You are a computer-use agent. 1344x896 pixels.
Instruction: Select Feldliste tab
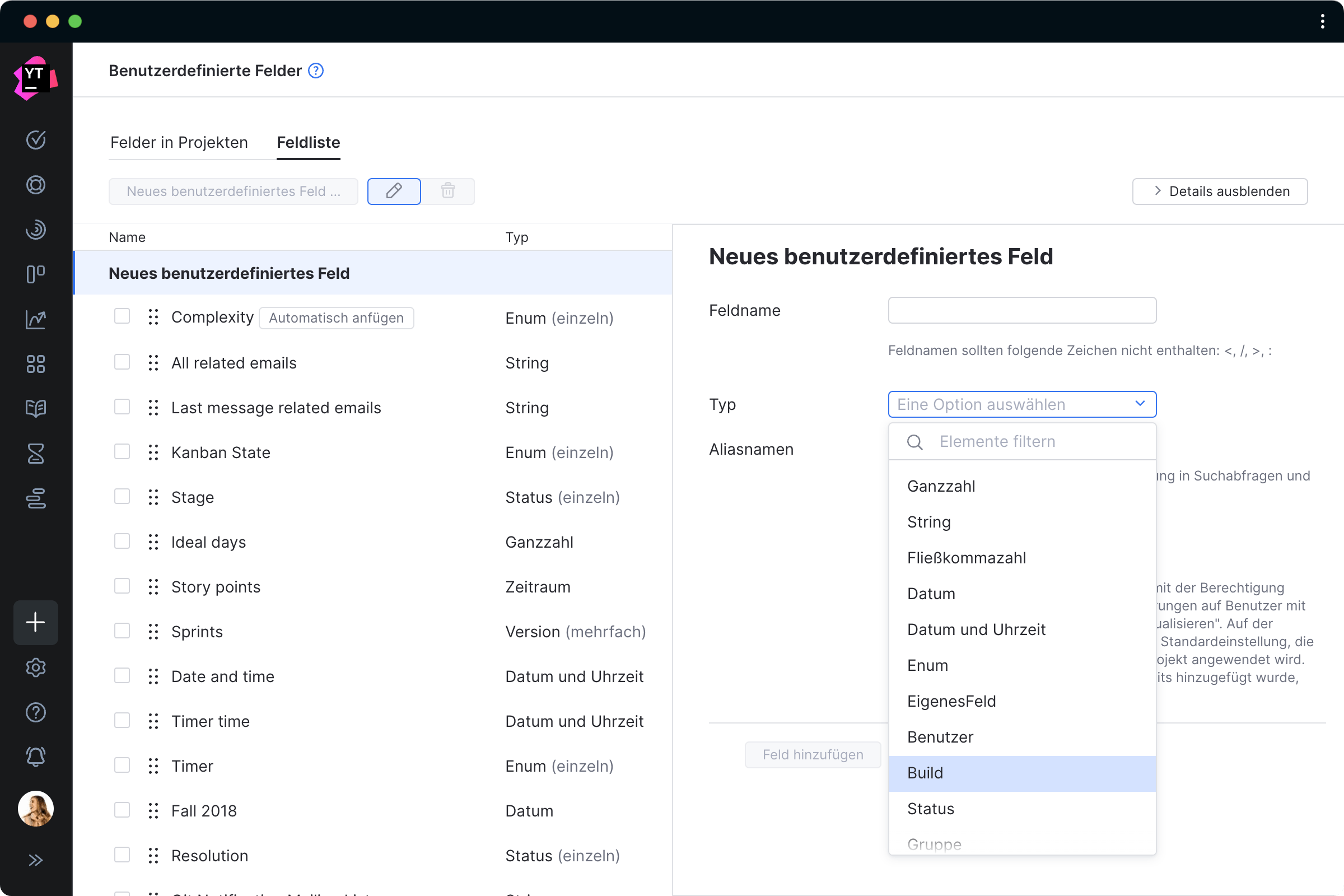click(308, 142)
